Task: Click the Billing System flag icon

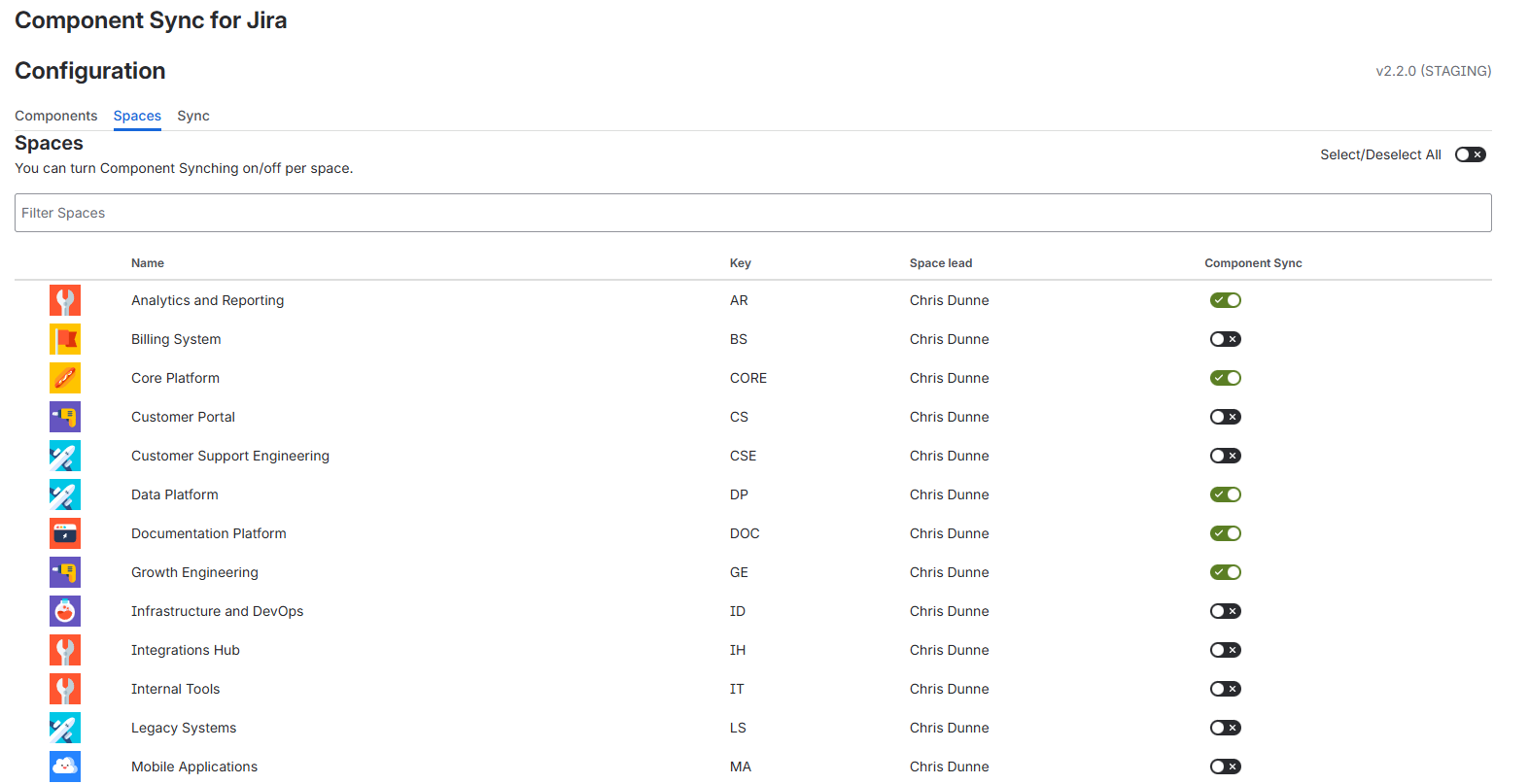Action: click(65, 339)
